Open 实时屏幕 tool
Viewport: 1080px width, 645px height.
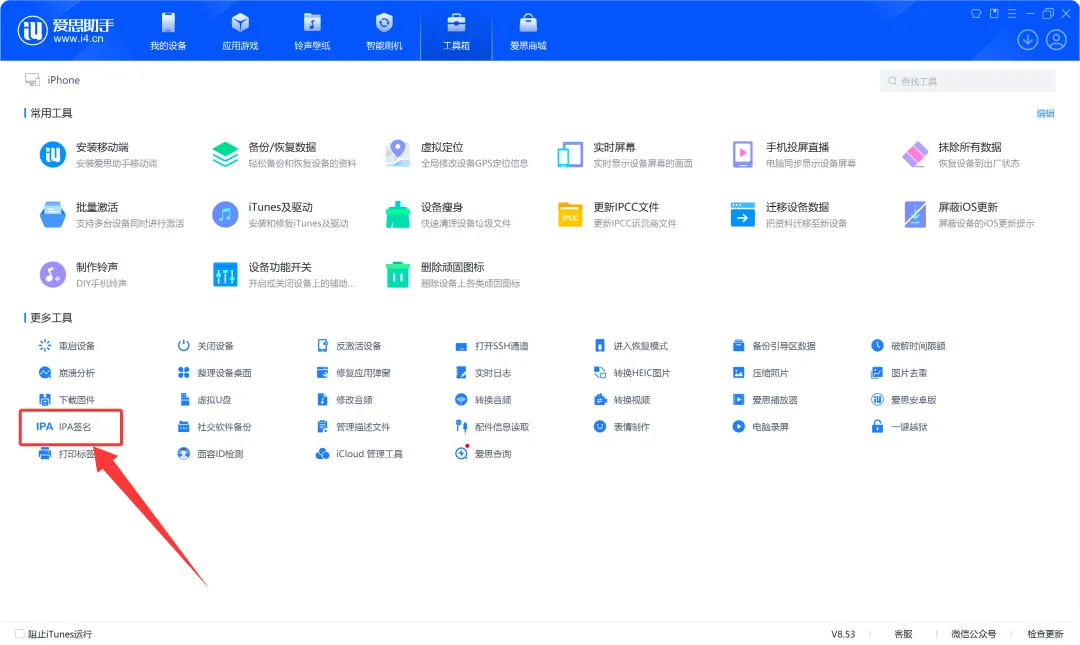pos(624,154)
